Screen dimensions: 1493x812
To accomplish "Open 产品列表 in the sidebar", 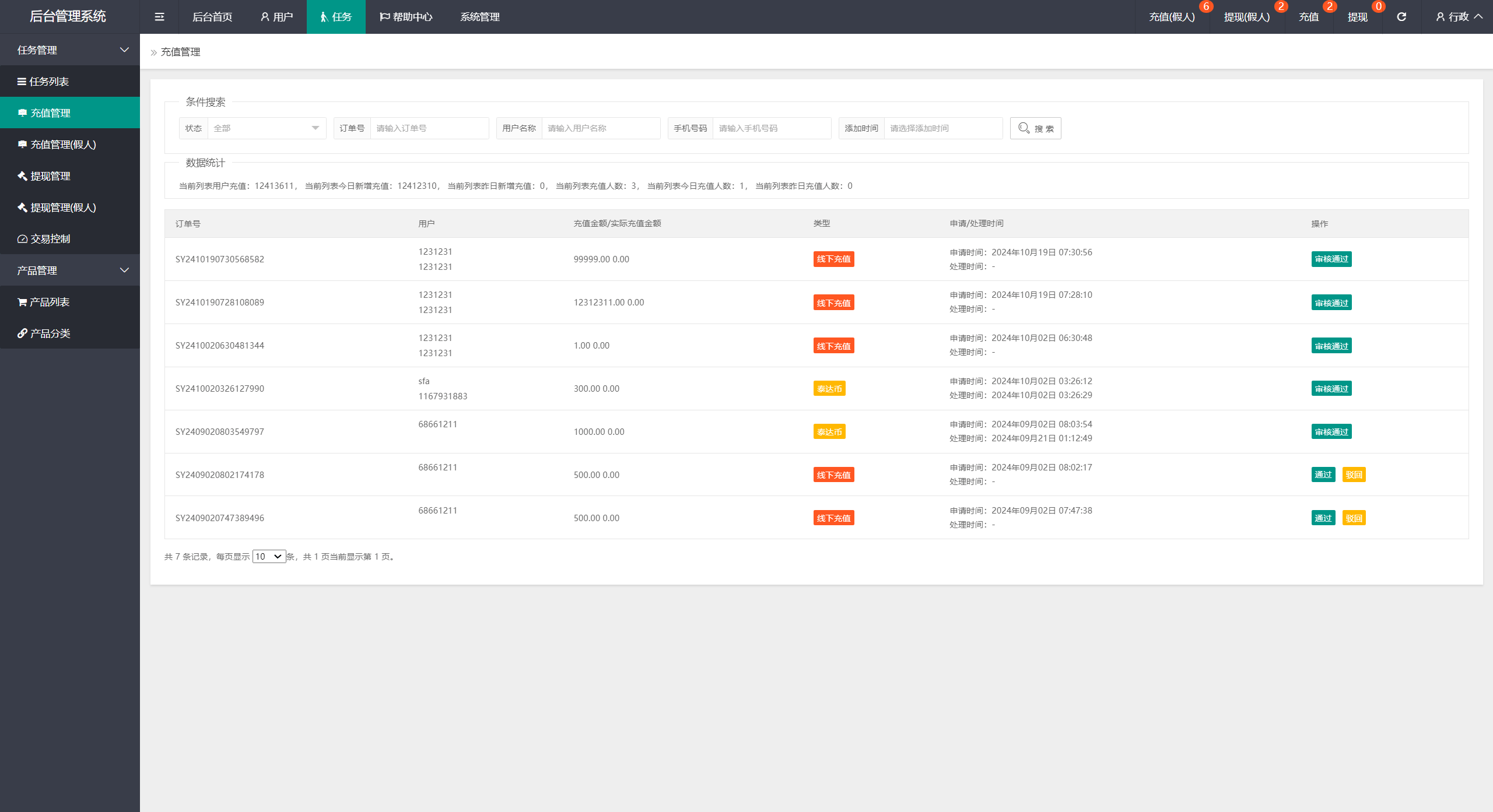I will pyautogui.click(x=70, y=302).
